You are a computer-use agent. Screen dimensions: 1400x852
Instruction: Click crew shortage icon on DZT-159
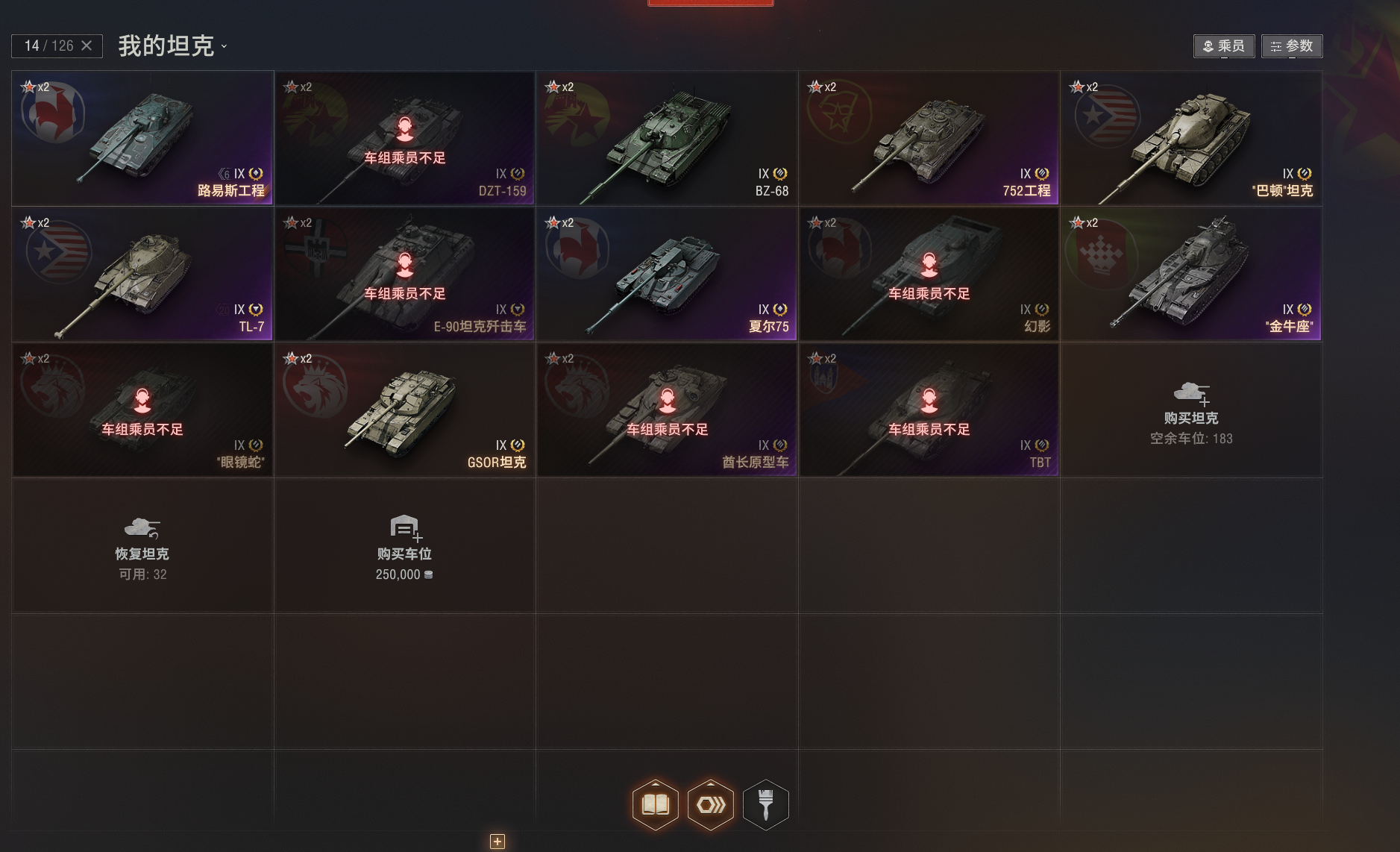pos(404,129)
